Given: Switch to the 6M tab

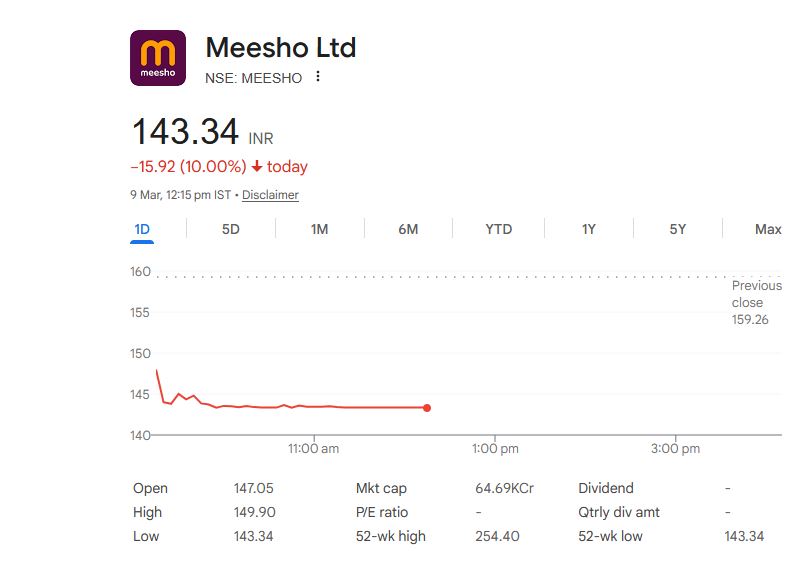Looking at the screenshot, I should pyautogui.click(x=408, y=229).
